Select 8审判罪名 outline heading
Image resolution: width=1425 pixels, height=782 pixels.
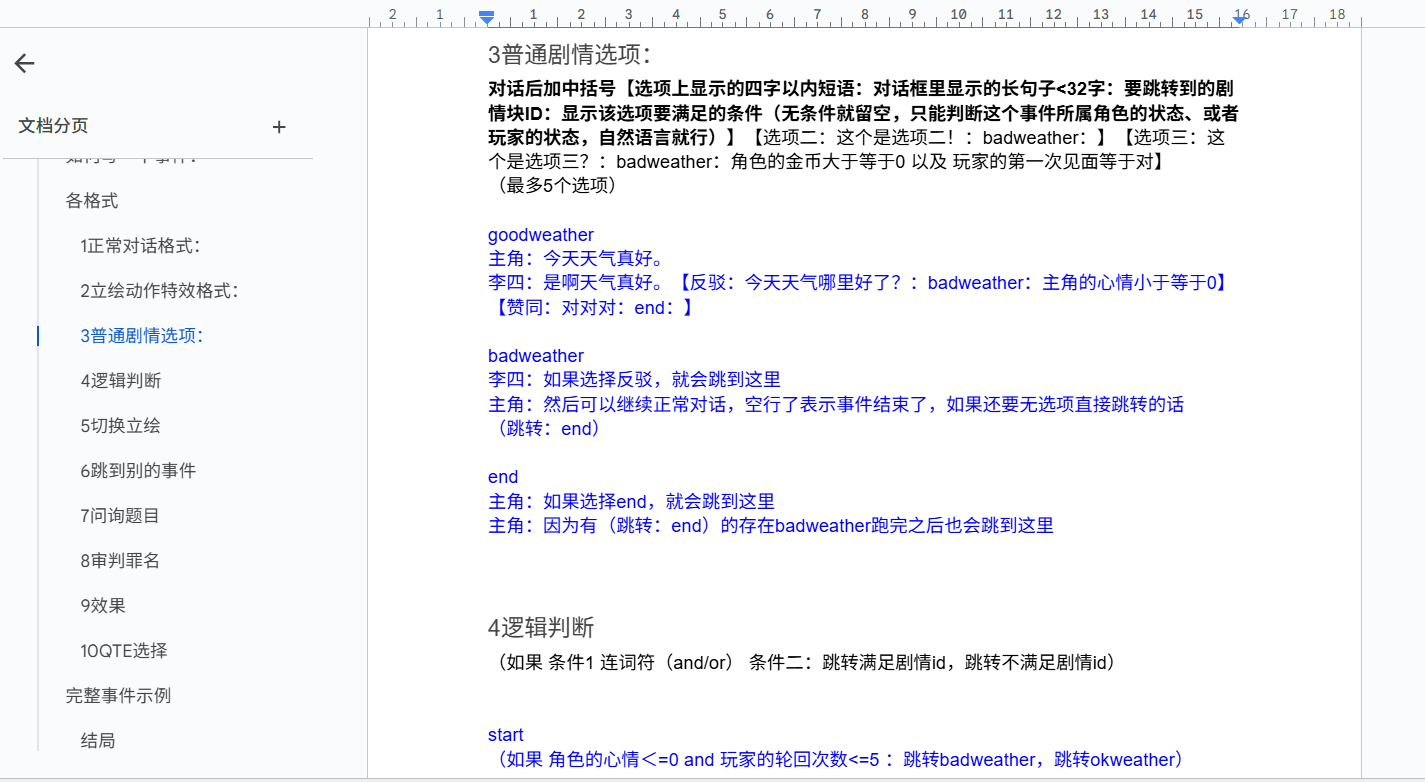click(120, 561)
